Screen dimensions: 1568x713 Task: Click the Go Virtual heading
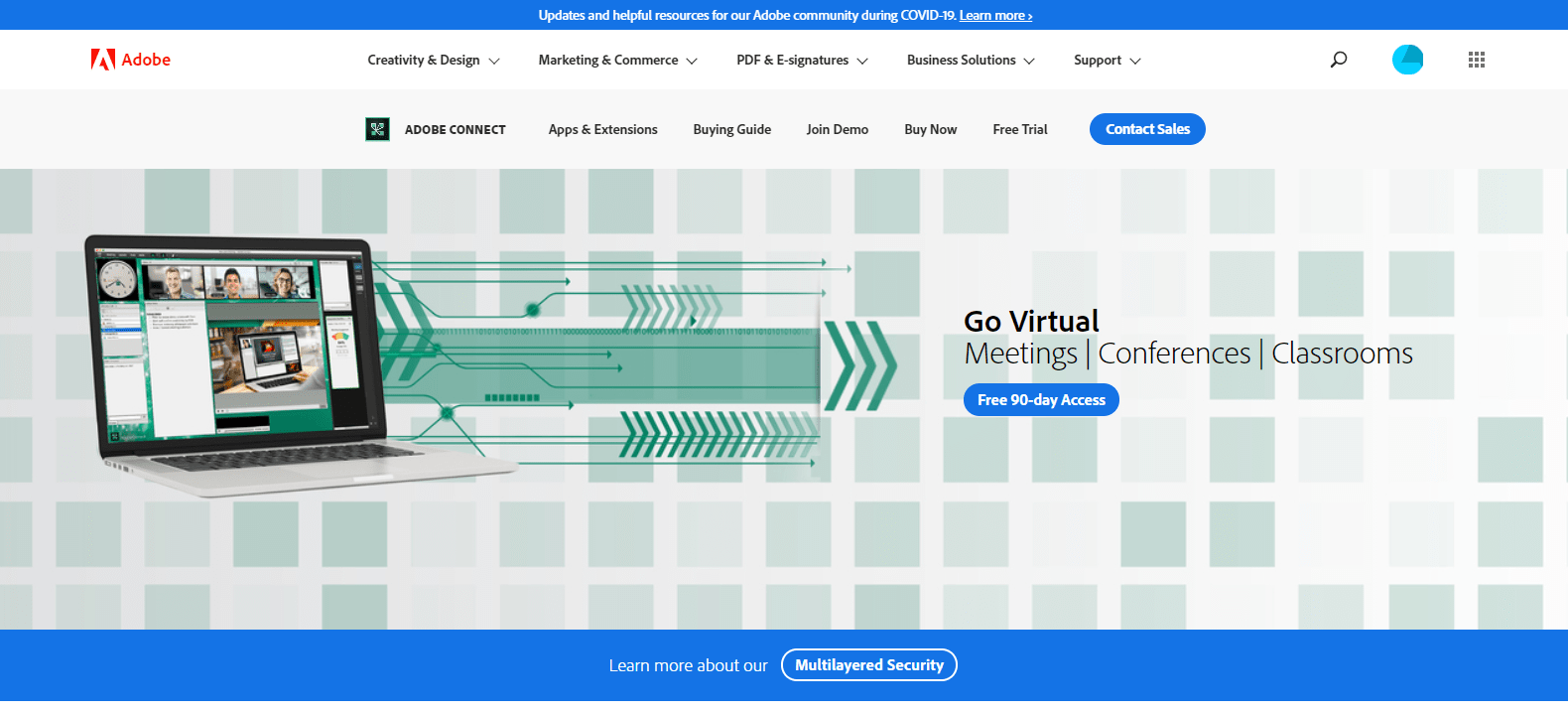tap(1032, 321)
